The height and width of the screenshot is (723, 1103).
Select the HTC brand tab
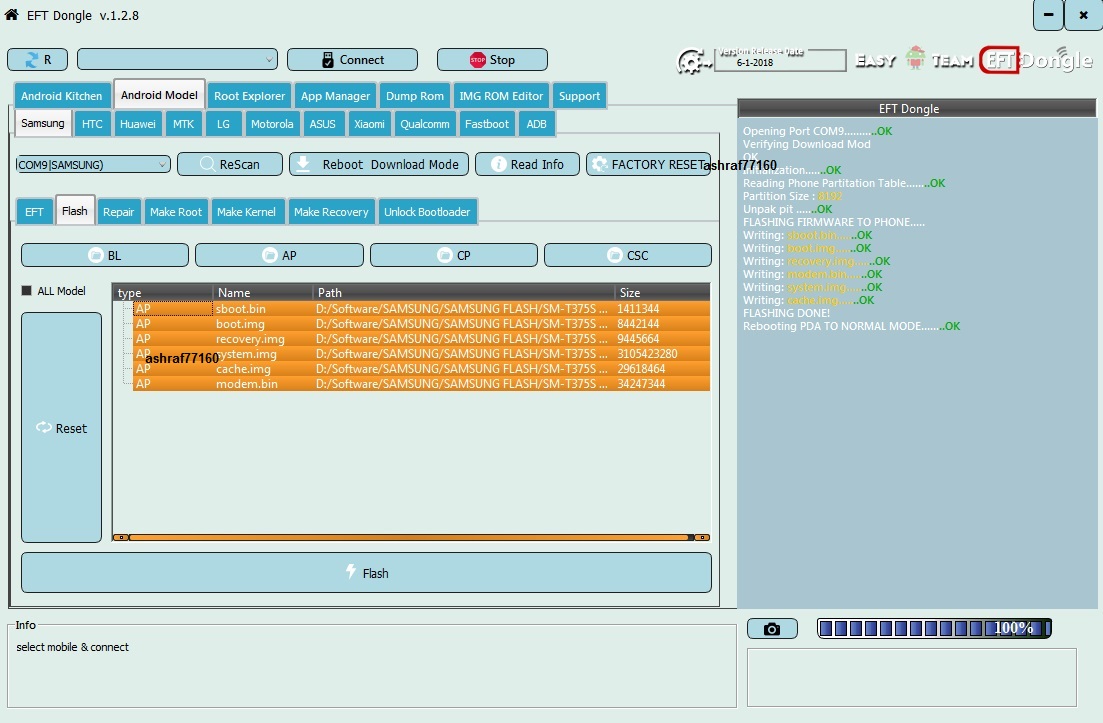(x=92, y=124)
